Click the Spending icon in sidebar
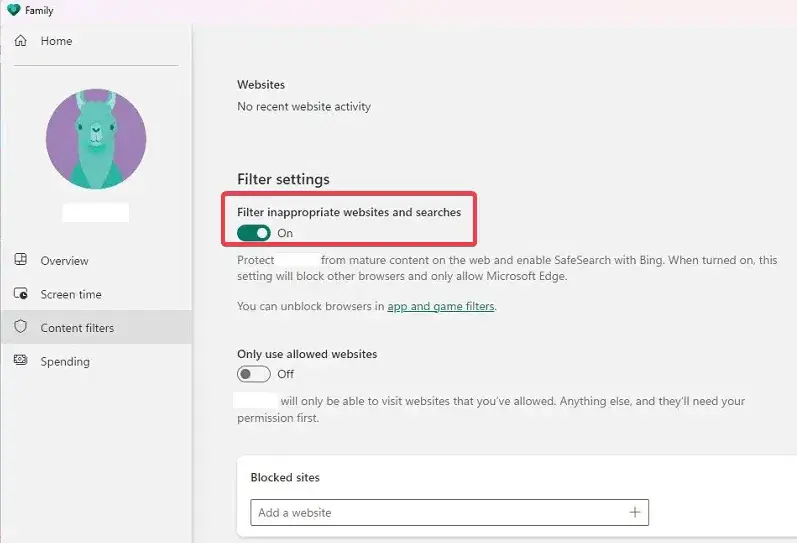This screenshot has width=797, height=543. tap(21, 361)
